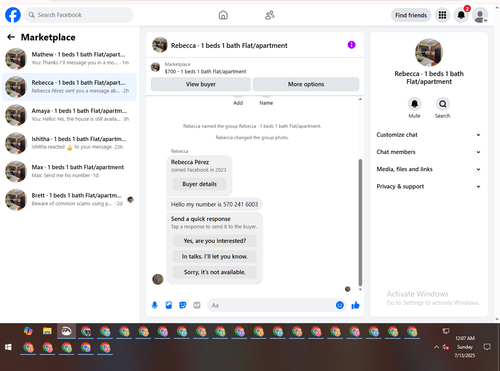
Task: Open the Max conversation
Action: click(69, 171)
